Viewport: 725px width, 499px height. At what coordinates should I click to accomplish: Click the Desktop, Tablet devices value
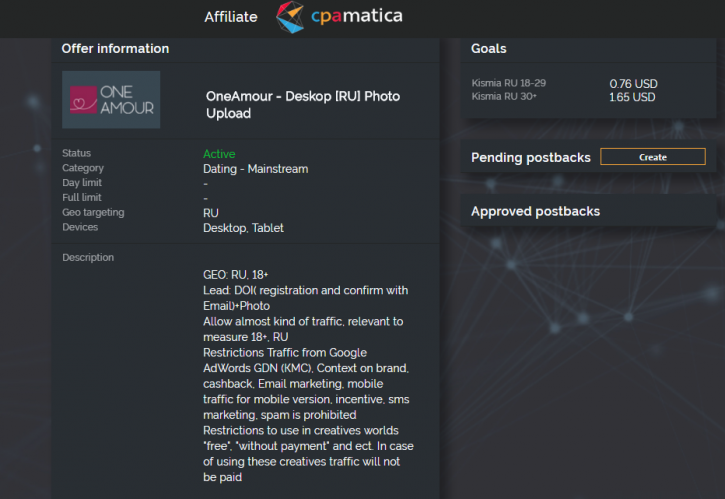(x=243, y=228)
